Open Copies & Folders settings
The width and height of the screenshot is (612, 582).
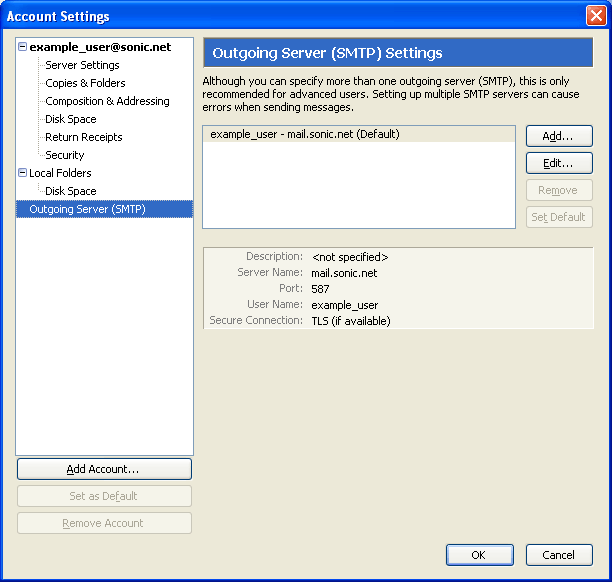tap(85, 83)
